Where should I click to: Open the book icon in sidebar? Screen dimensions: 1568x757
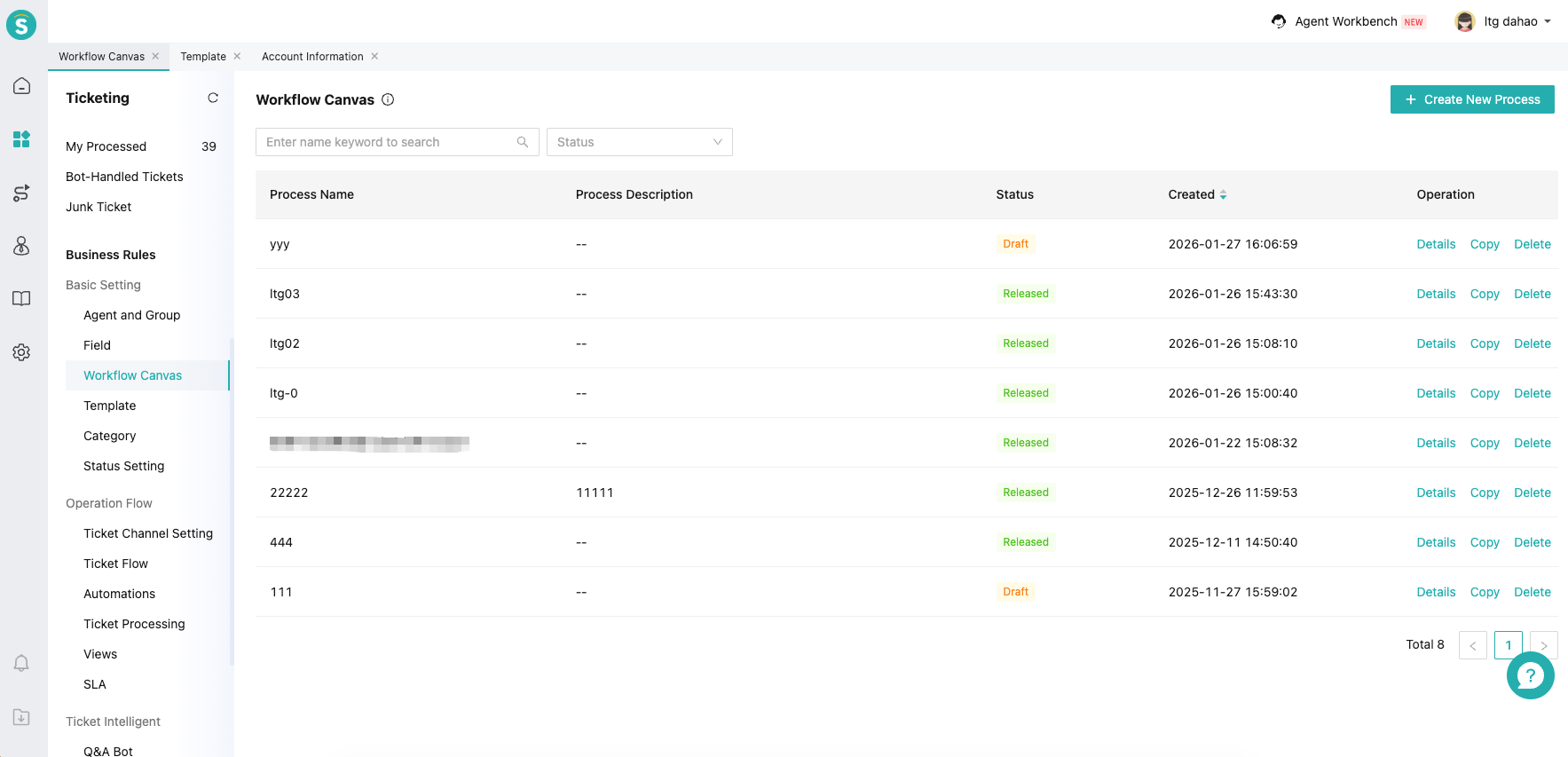point(21,299)
